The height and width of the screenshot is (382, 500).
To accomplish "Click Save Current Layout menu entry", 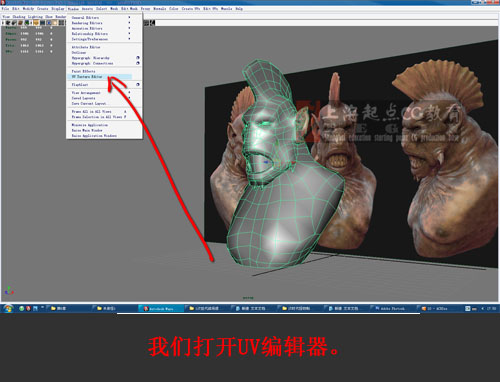I will coord(89,104).
